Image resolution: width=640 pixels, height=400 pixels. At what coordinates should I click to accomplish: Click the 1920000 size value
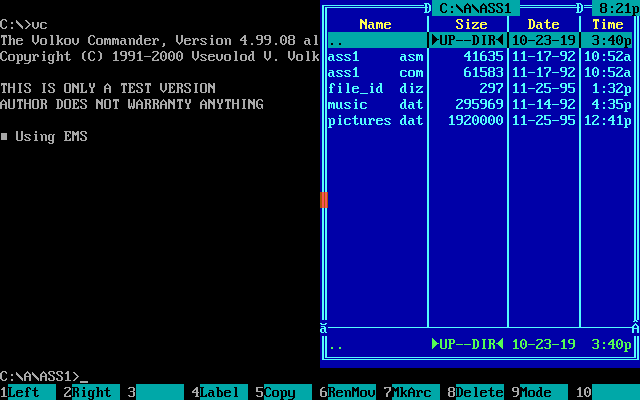pos(476,120)
